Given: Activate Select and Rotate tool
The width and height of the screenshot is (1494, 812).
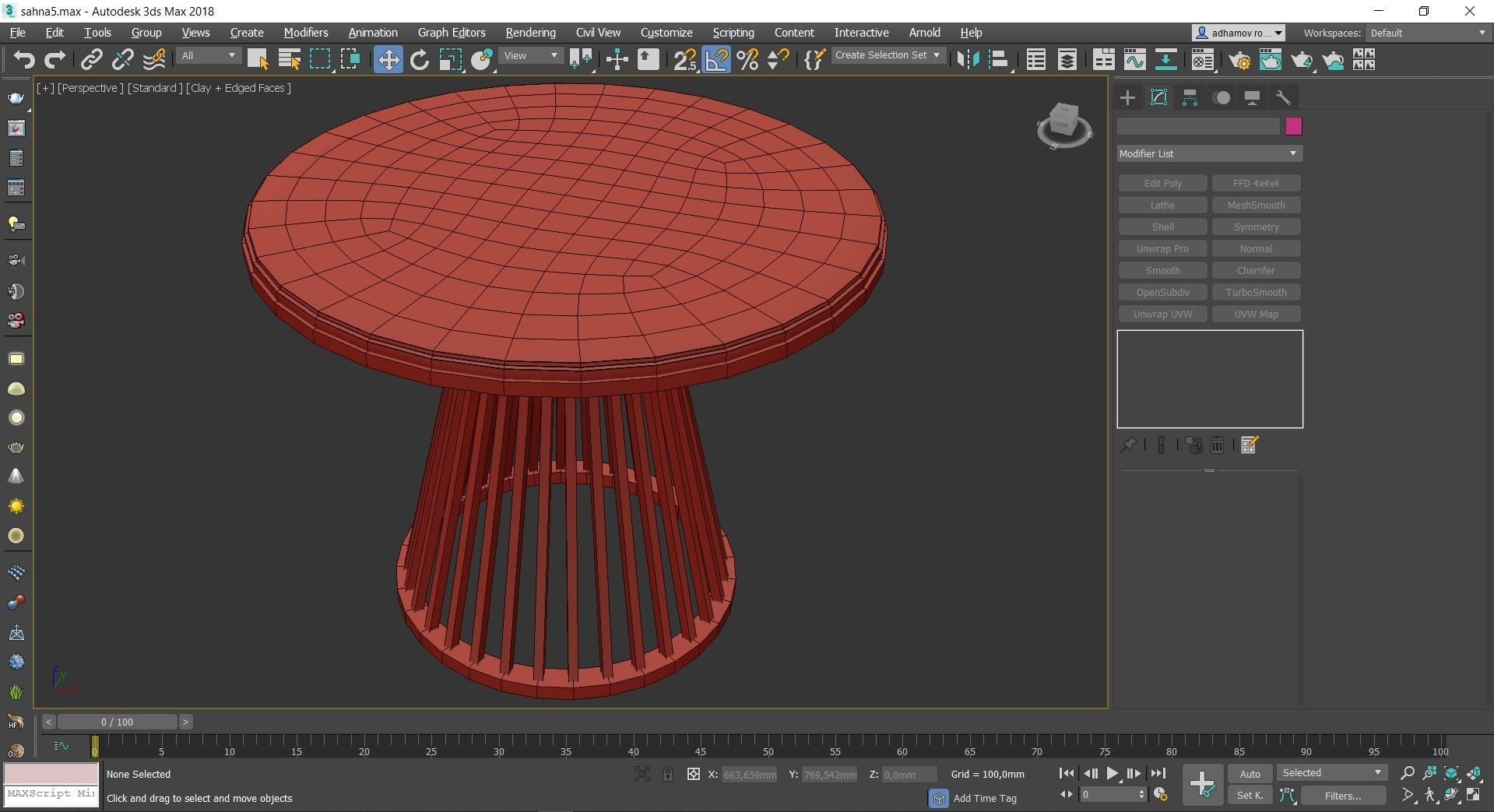Looking at the screenshot, I should pyautogui.click(x=420, y=59).
